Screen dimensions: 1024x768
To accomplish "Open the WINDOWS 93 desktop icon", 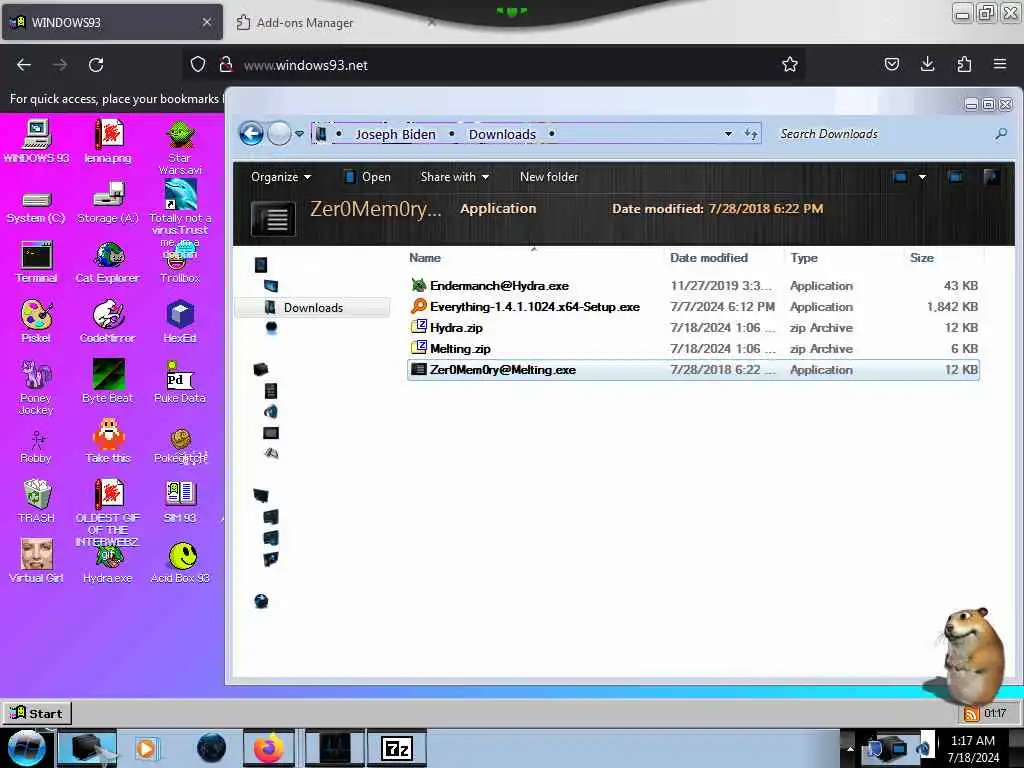I will pos(36,141).
